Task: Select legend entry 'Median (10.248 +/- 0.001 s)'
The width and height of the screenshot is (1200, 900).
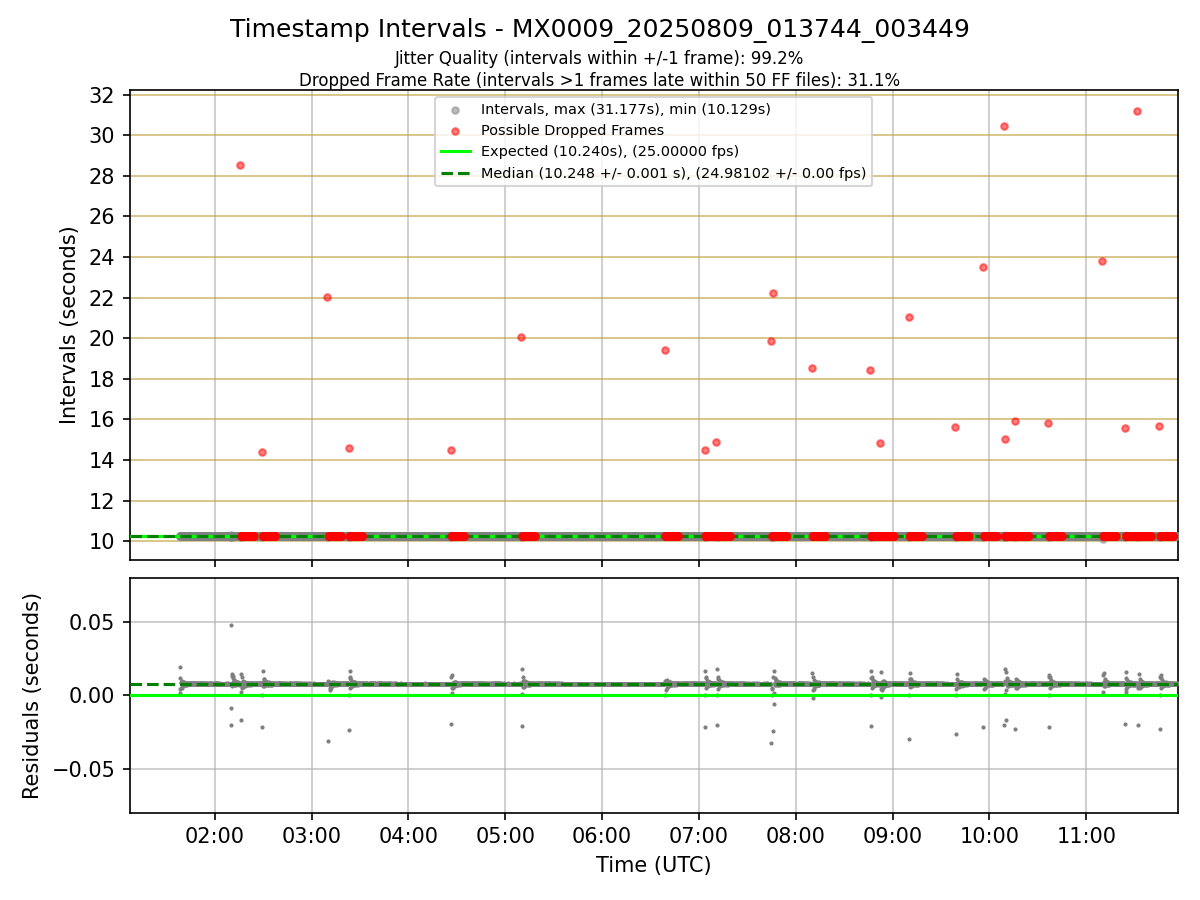Action: (673, 173)
